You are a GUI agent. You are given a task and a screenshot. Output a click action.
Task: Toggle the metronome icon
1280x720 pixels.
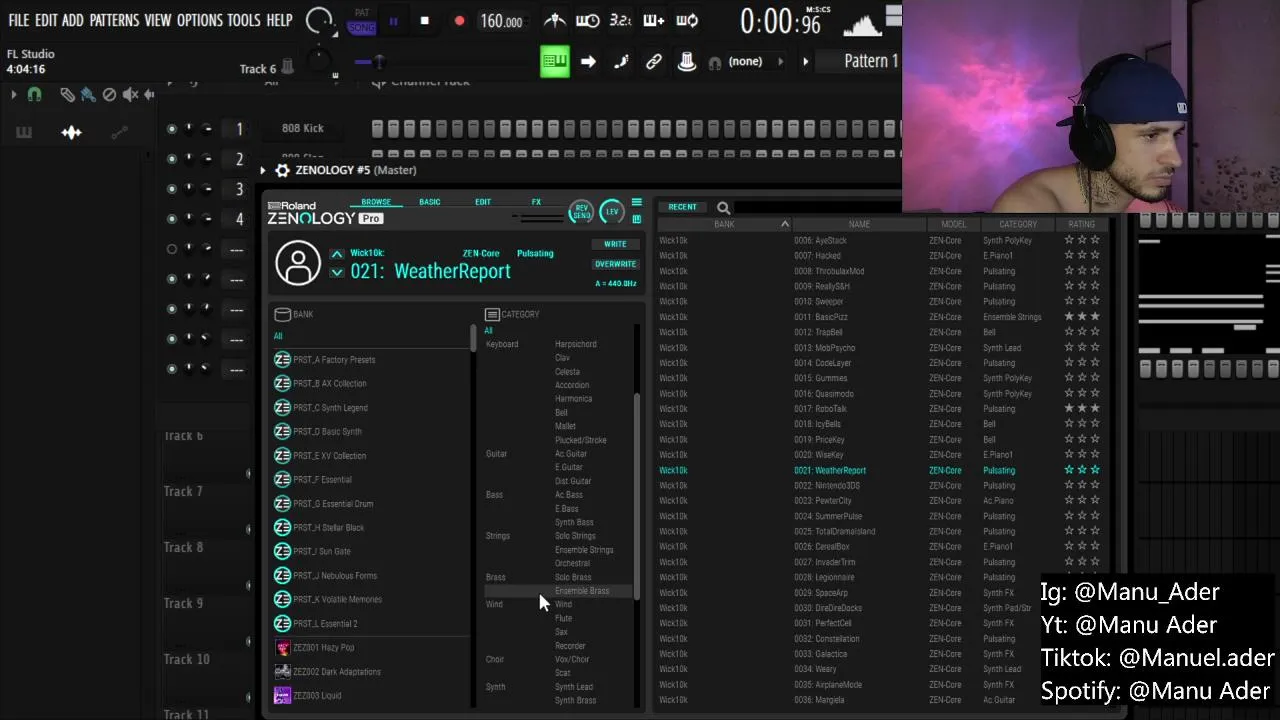(555, 20)
